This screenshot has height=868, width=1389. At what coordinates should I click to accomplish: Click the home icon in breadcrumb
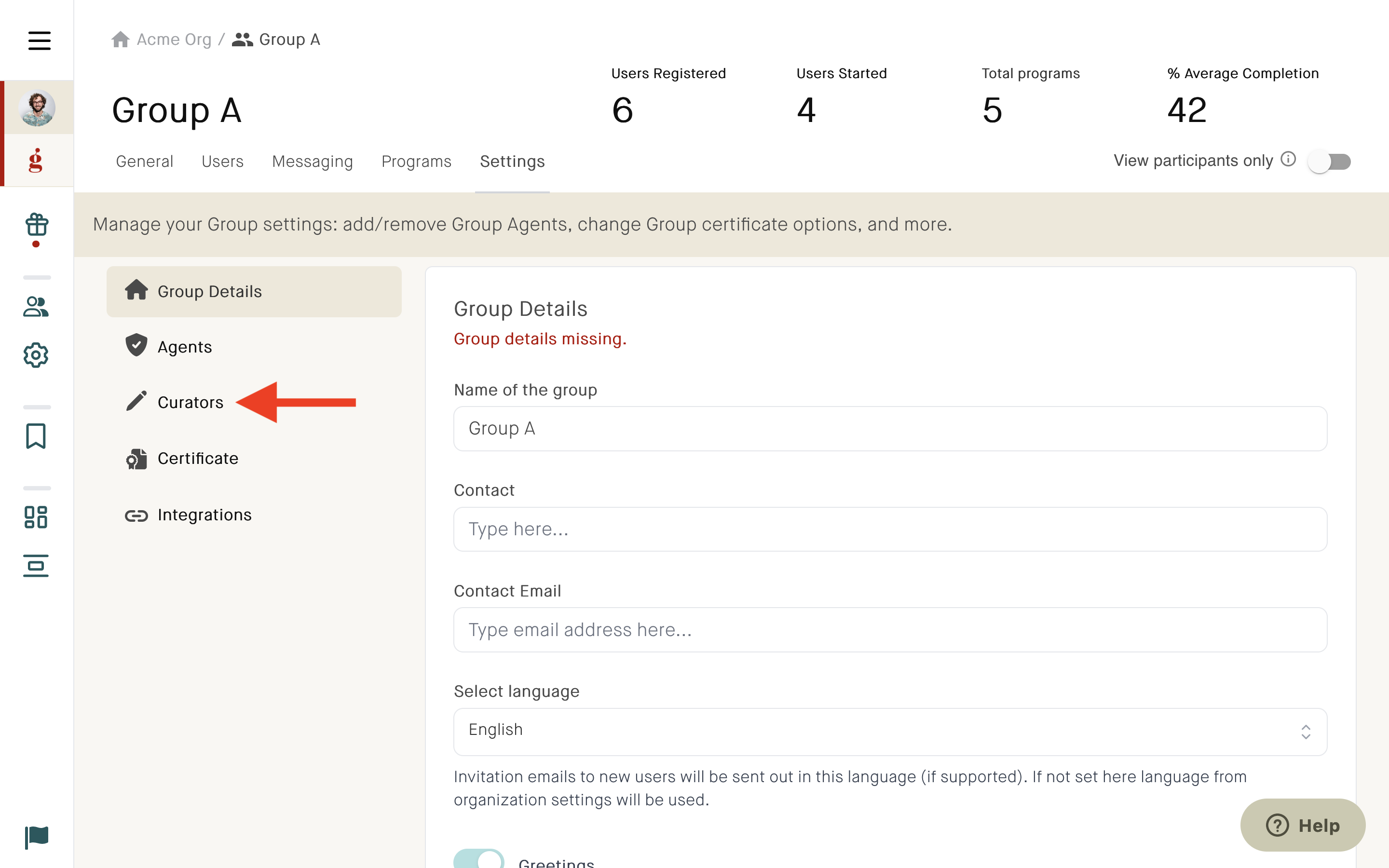(x=120, y=40)
